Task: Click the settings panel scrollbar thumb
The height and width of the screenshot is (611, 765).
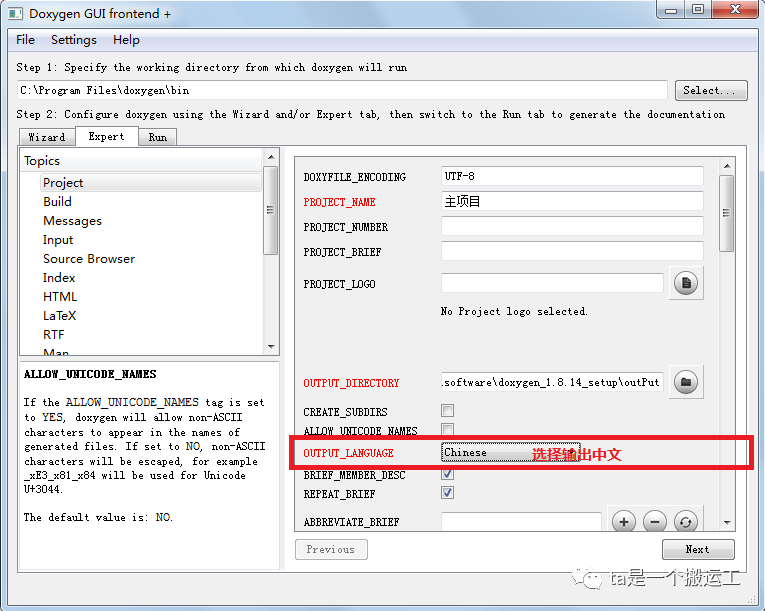Action: (x=727, y=213)
